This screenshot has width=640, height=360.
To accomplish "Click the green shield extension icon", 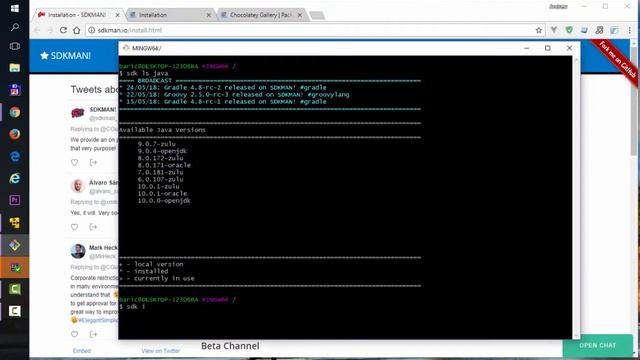I will (x=569, y=30).
